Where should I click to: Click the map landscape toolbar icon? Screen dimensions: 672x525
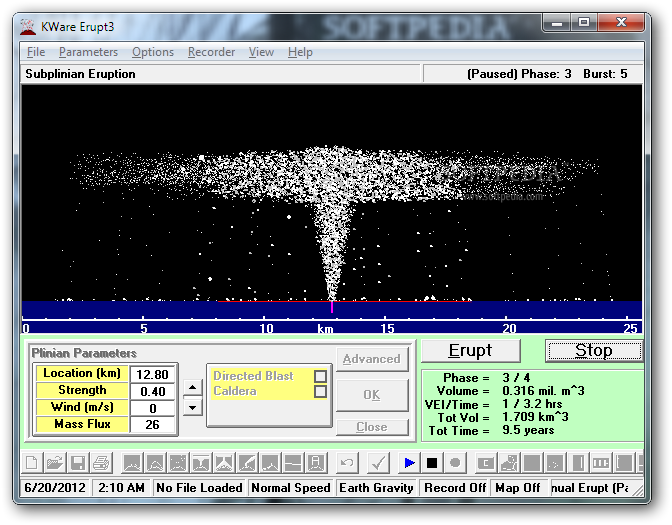[509, 463]
